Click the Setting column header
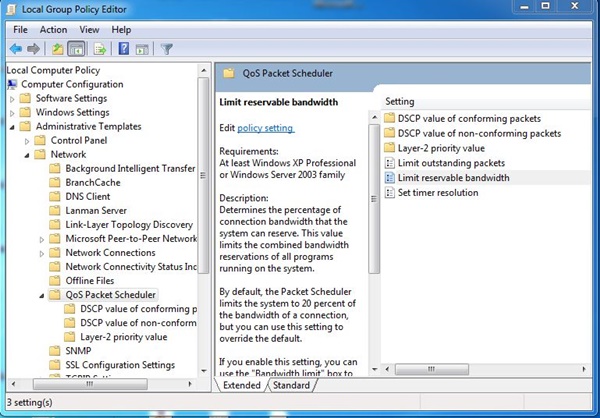This screenshot has height=418, width=600. [400, 101]
